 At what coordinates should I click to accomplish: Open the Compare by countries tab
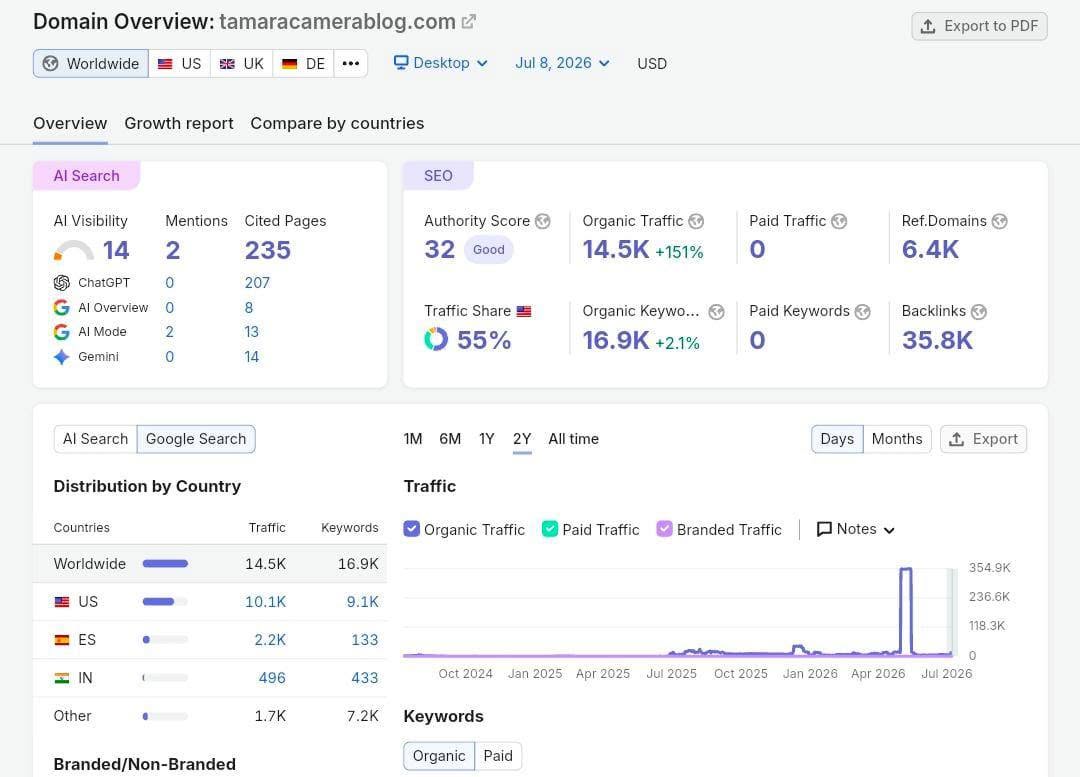pos(337,123)
